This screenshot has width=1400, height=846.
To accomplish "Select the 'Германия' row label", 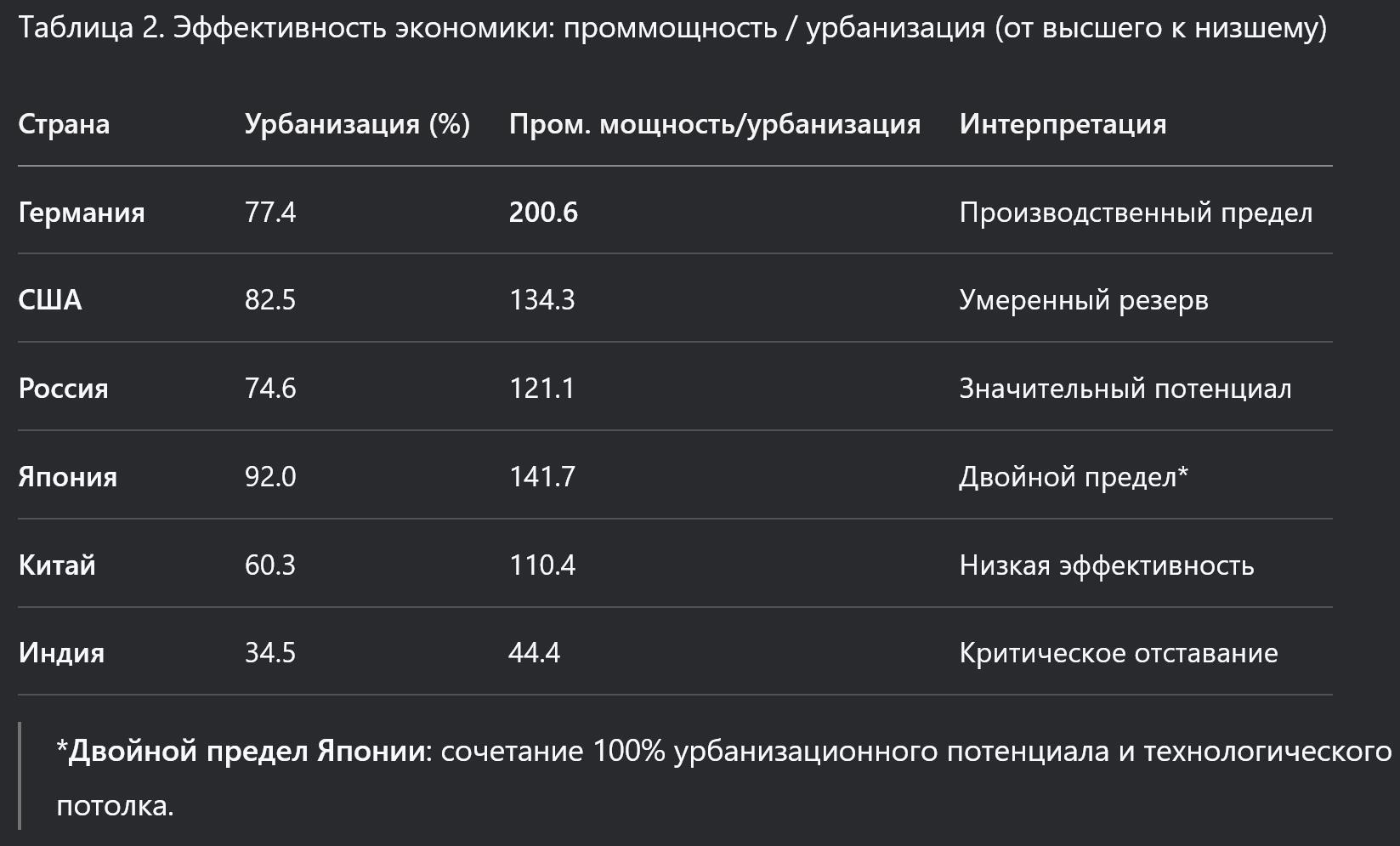I will pos(82,212).
